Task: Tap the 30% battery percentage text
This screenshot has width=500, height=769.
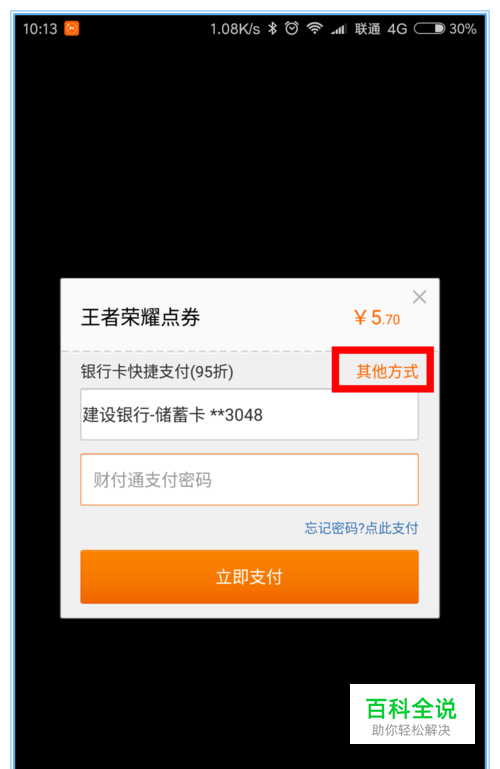Action: coord(463,29)
